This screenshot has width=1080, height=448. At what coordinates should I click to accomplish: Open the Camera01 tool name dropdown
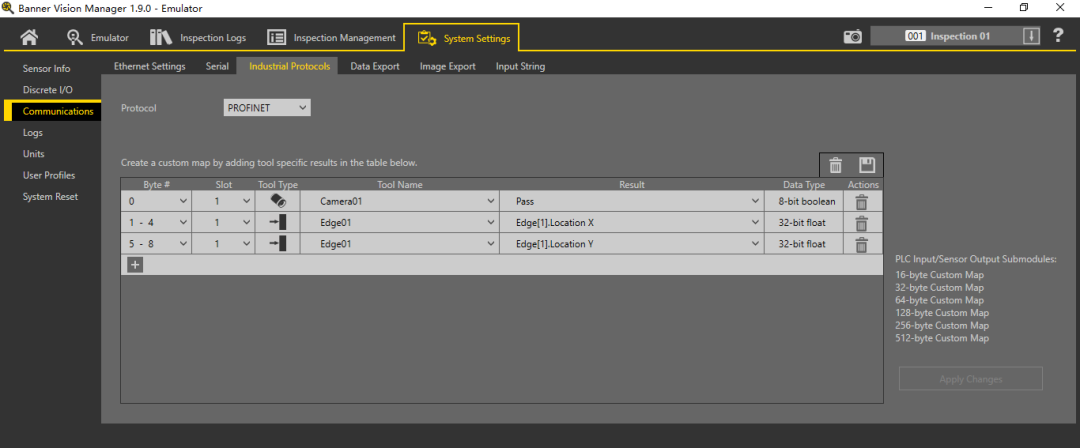click(x=399, y=202)
